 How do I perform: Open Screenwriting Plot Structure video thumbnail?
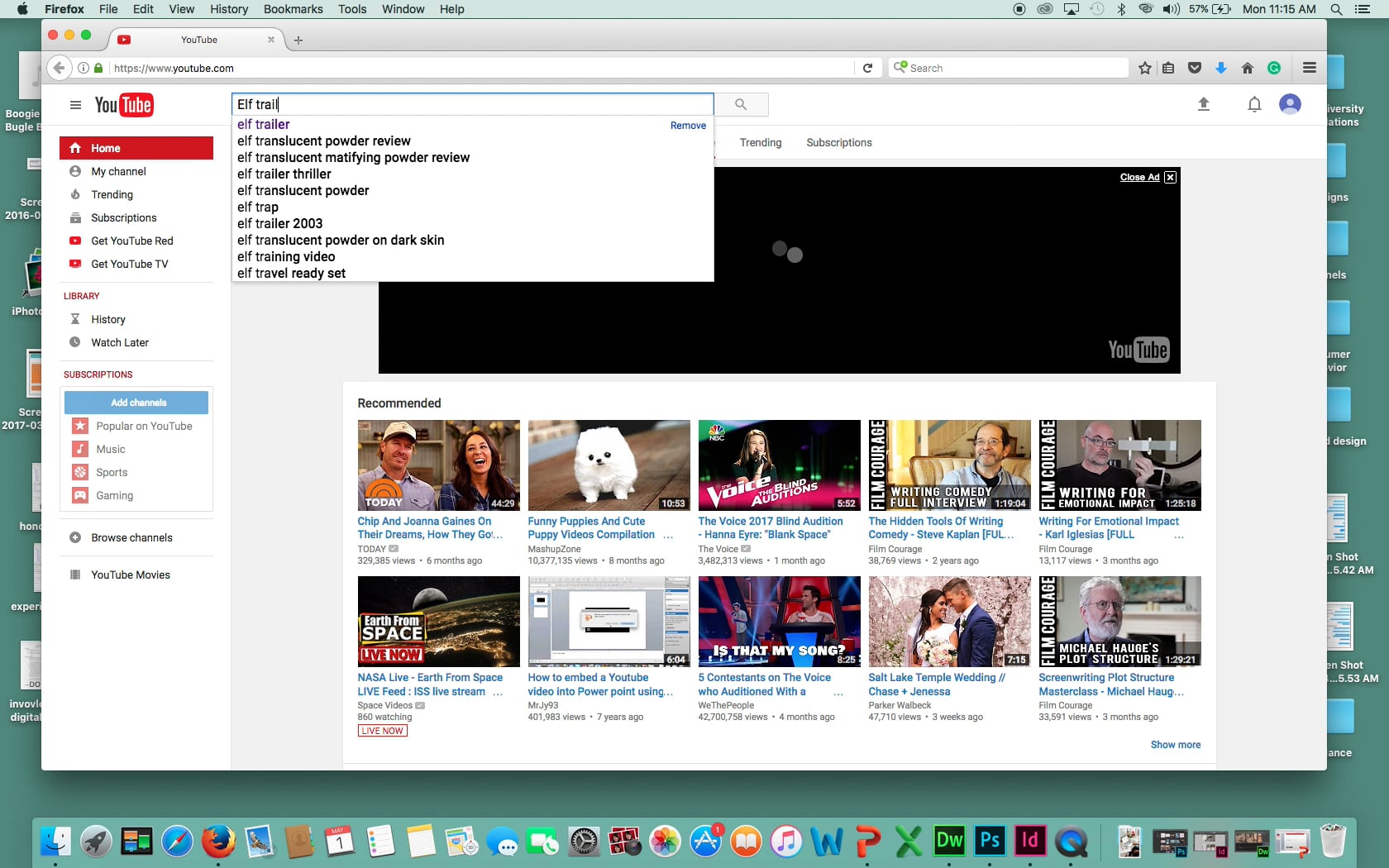click(x=1119, y=622)
